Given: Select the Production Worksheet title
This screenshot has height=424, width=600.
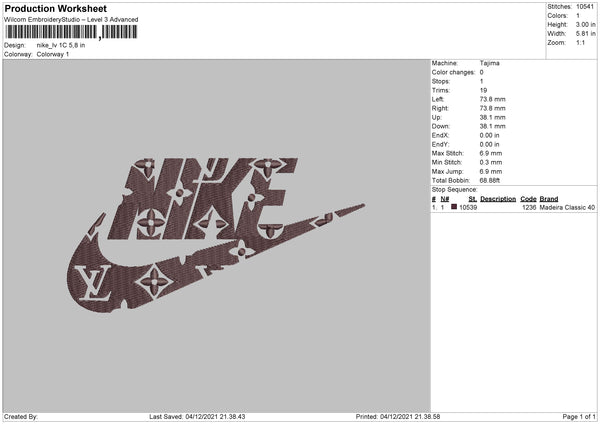Looking at the screenshot, I should point(55,8).
